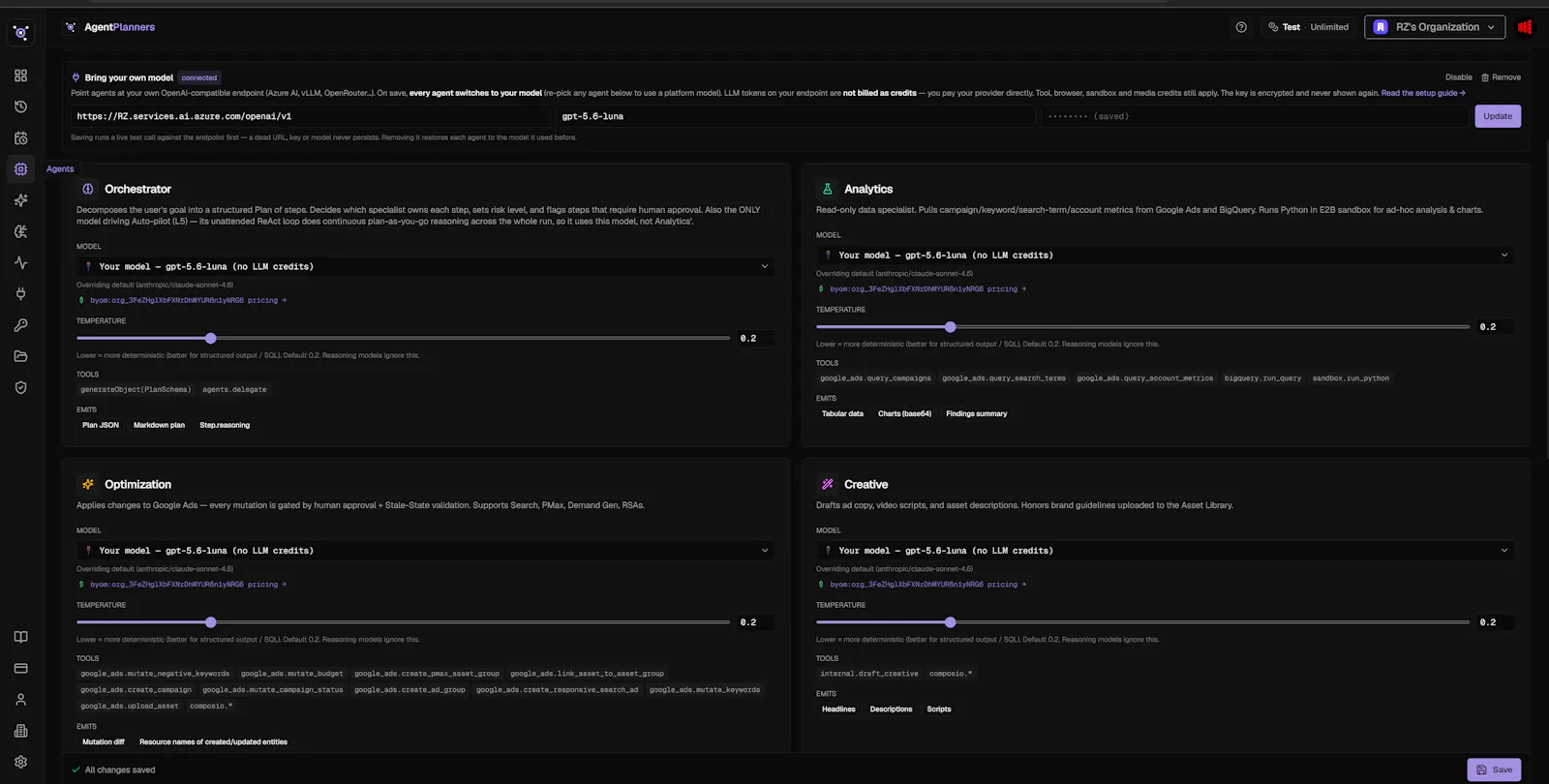
Task: Open the API key icon in sidebar
Action: [20, 325]
